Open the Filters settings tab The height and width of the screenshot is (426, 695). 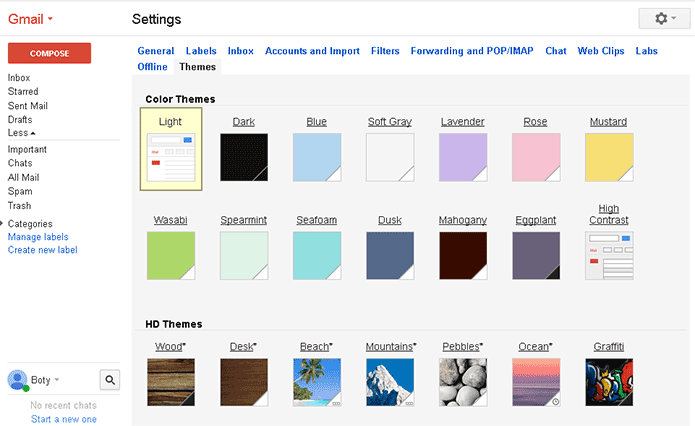[385, 51]
